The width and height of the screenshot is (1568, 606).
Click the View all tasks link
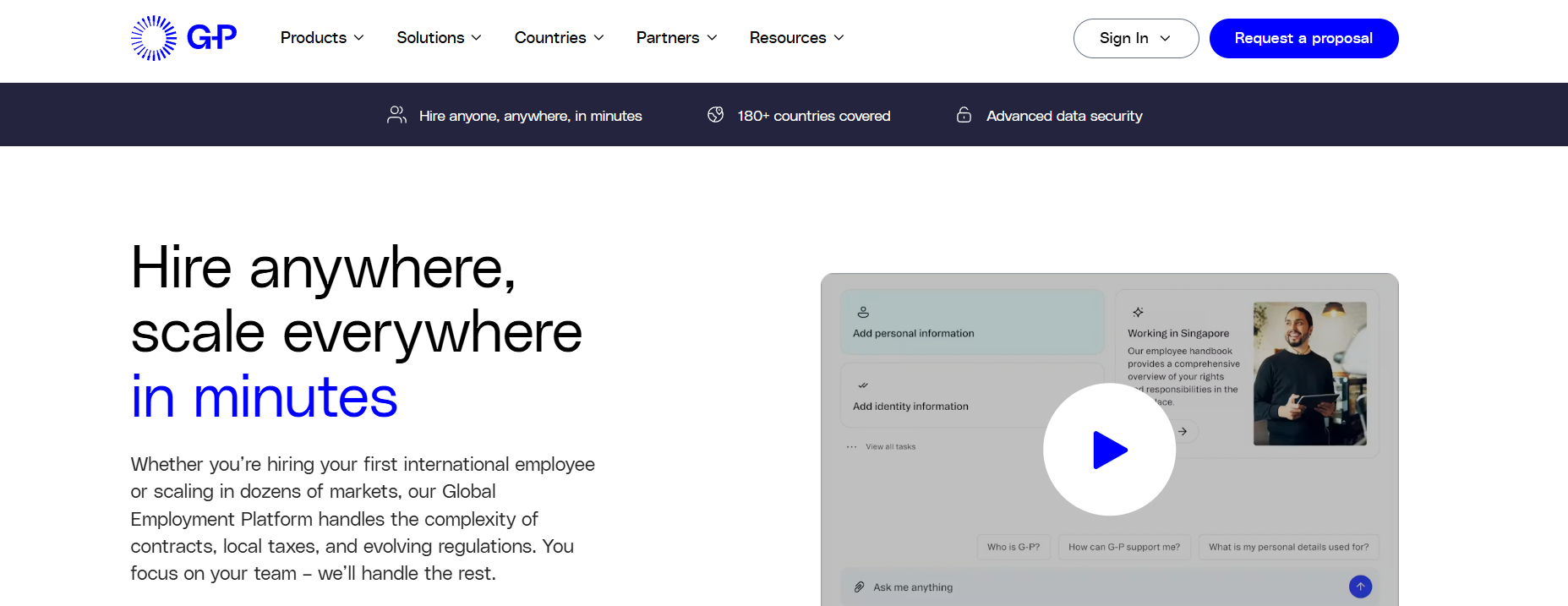pos(890,446)
